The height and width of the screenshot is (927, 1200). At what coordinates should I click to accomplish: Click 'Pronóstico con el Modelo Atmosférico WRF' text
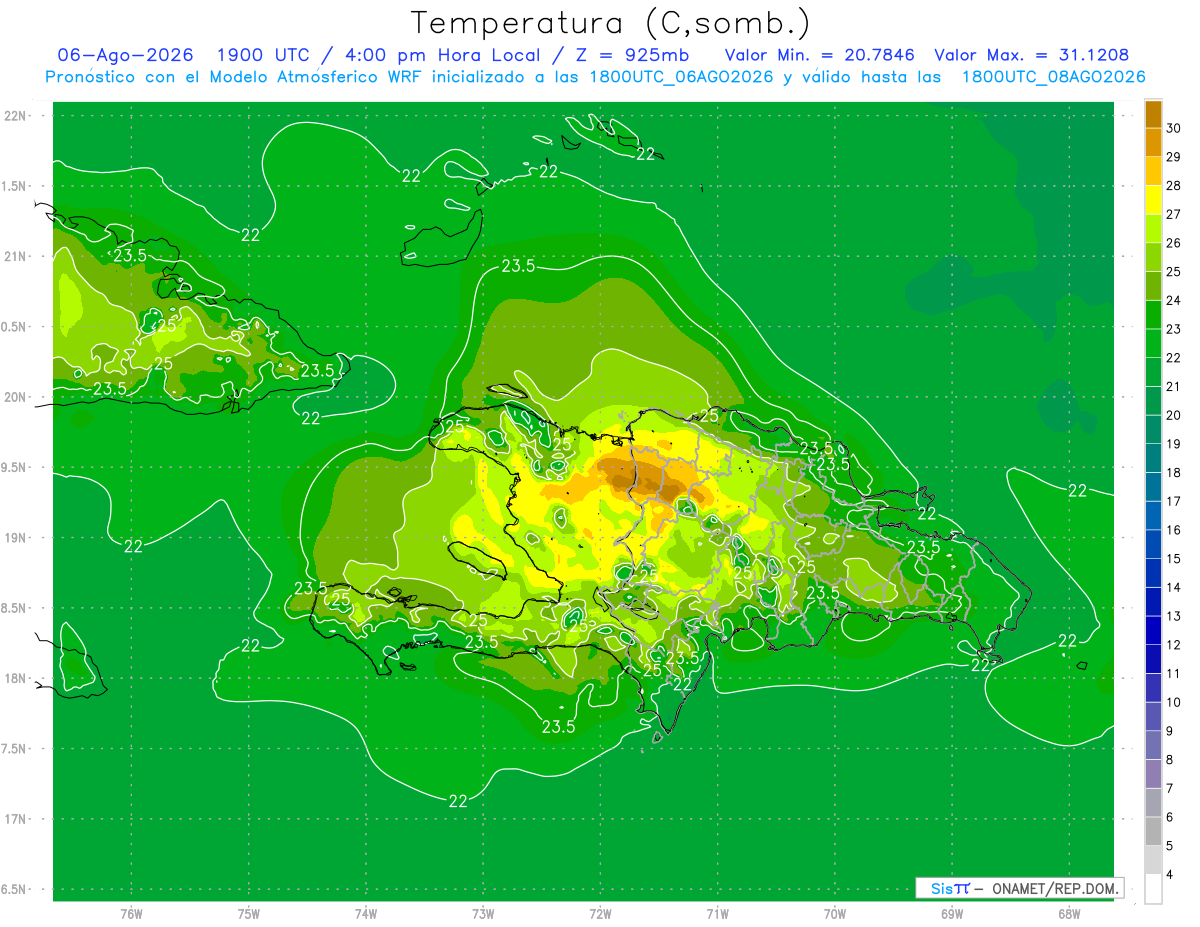point(236,77)
